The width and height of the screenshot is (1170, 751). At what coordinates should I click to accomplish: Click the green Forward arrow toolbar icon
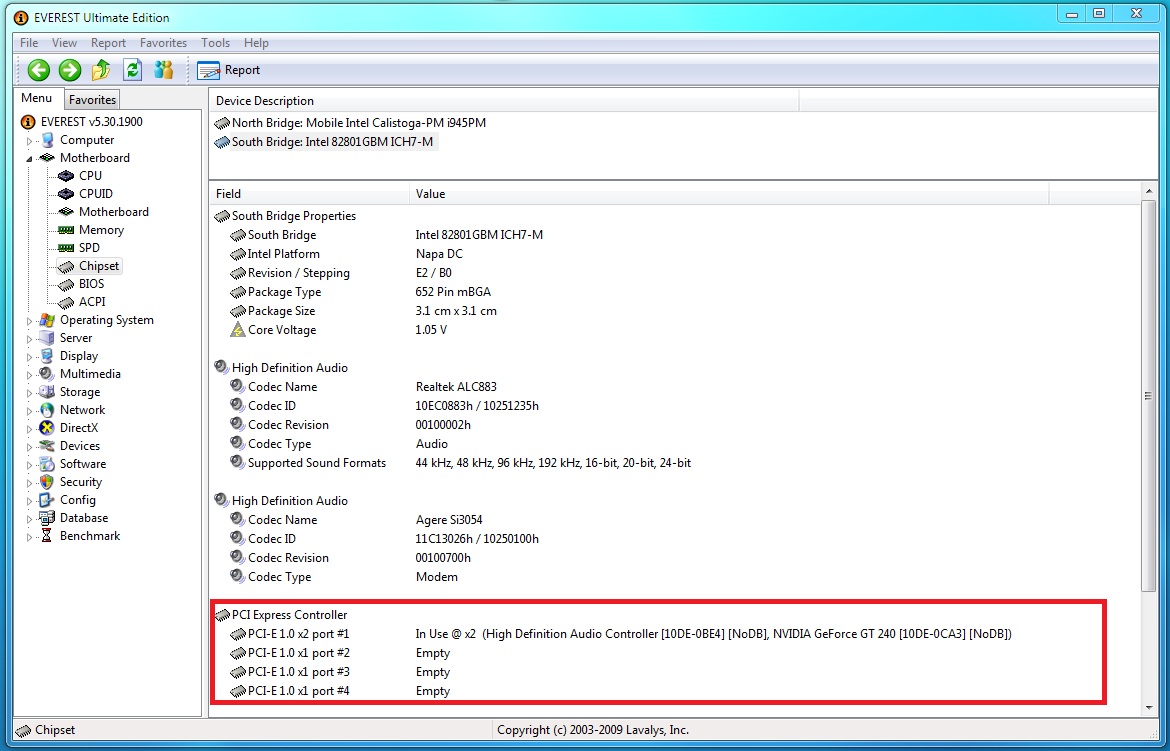pos(70,70)
